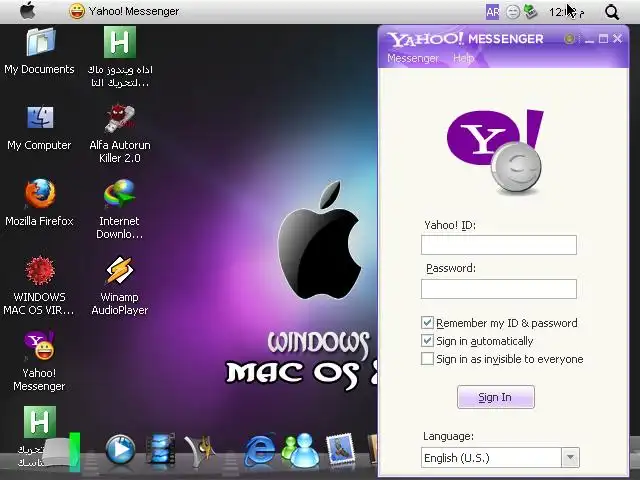
Task: Toggle Sign in automatically checkbox
Action: point(427,341)
